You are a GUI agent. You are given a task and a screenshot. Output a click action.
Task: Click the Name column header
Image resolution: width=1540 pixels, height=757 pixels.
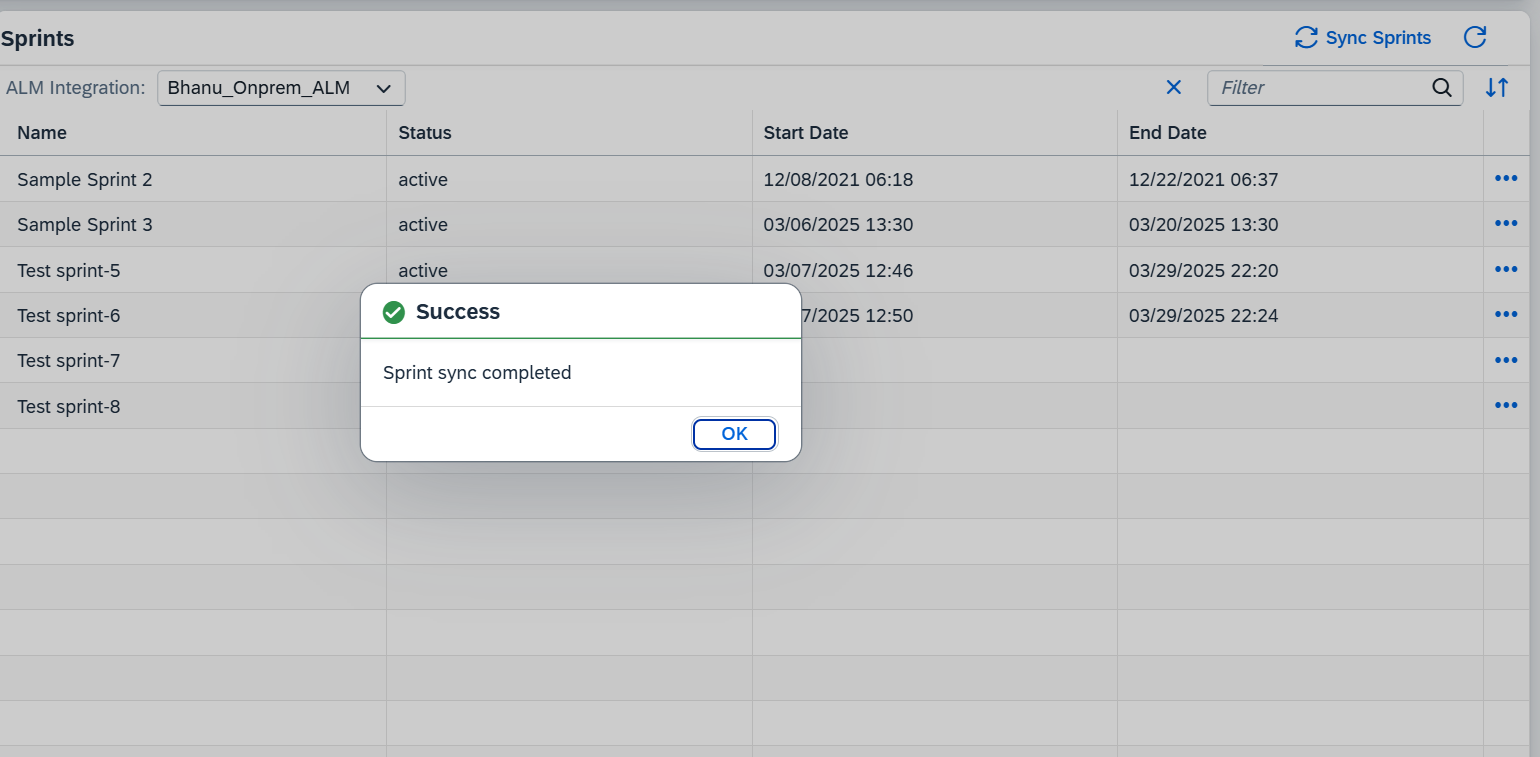(42, 133)
